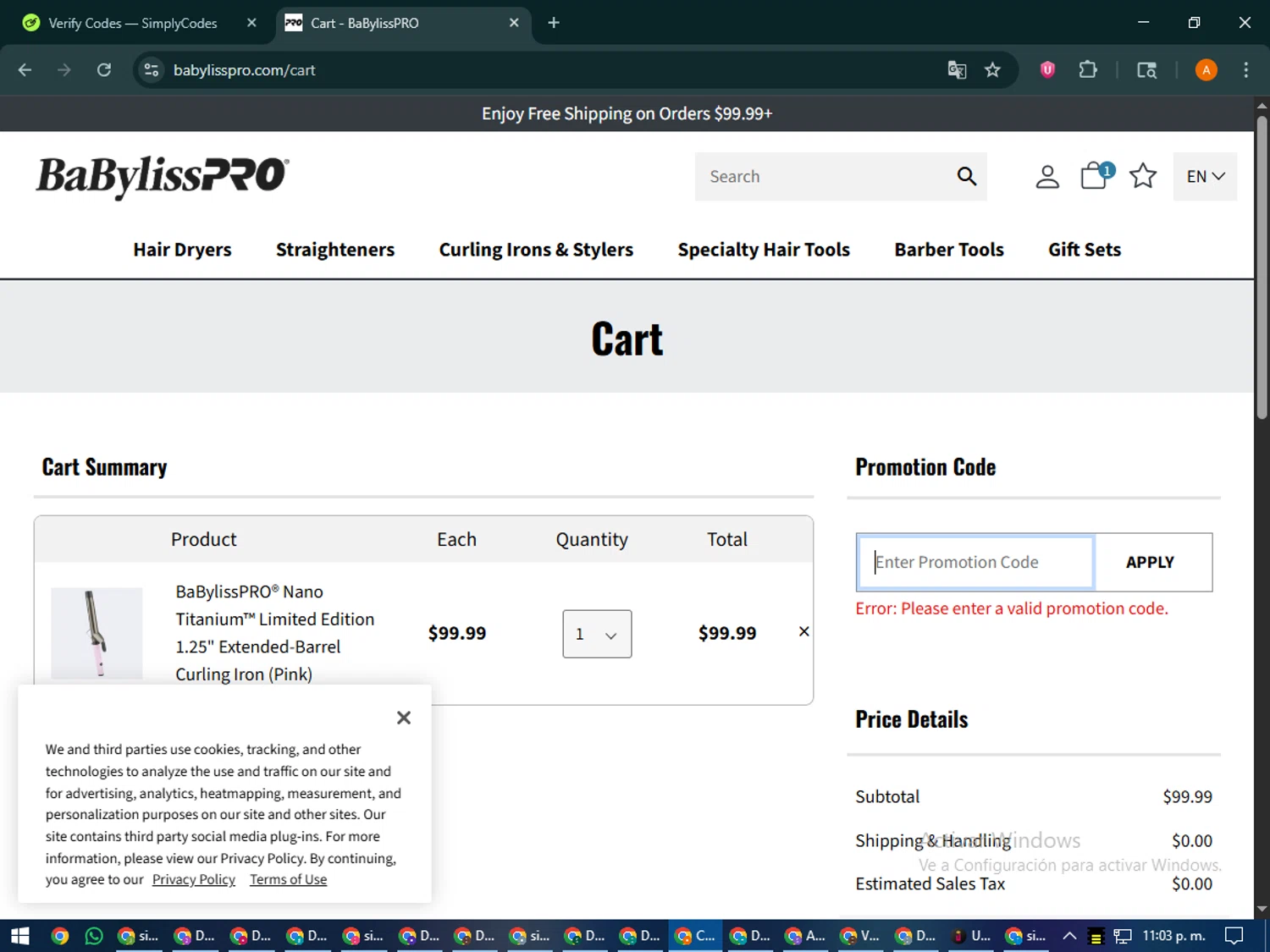This screenshot has width=1270, height=952.
Task: Open the Windows notification center
Action: tap(1234, 936)
